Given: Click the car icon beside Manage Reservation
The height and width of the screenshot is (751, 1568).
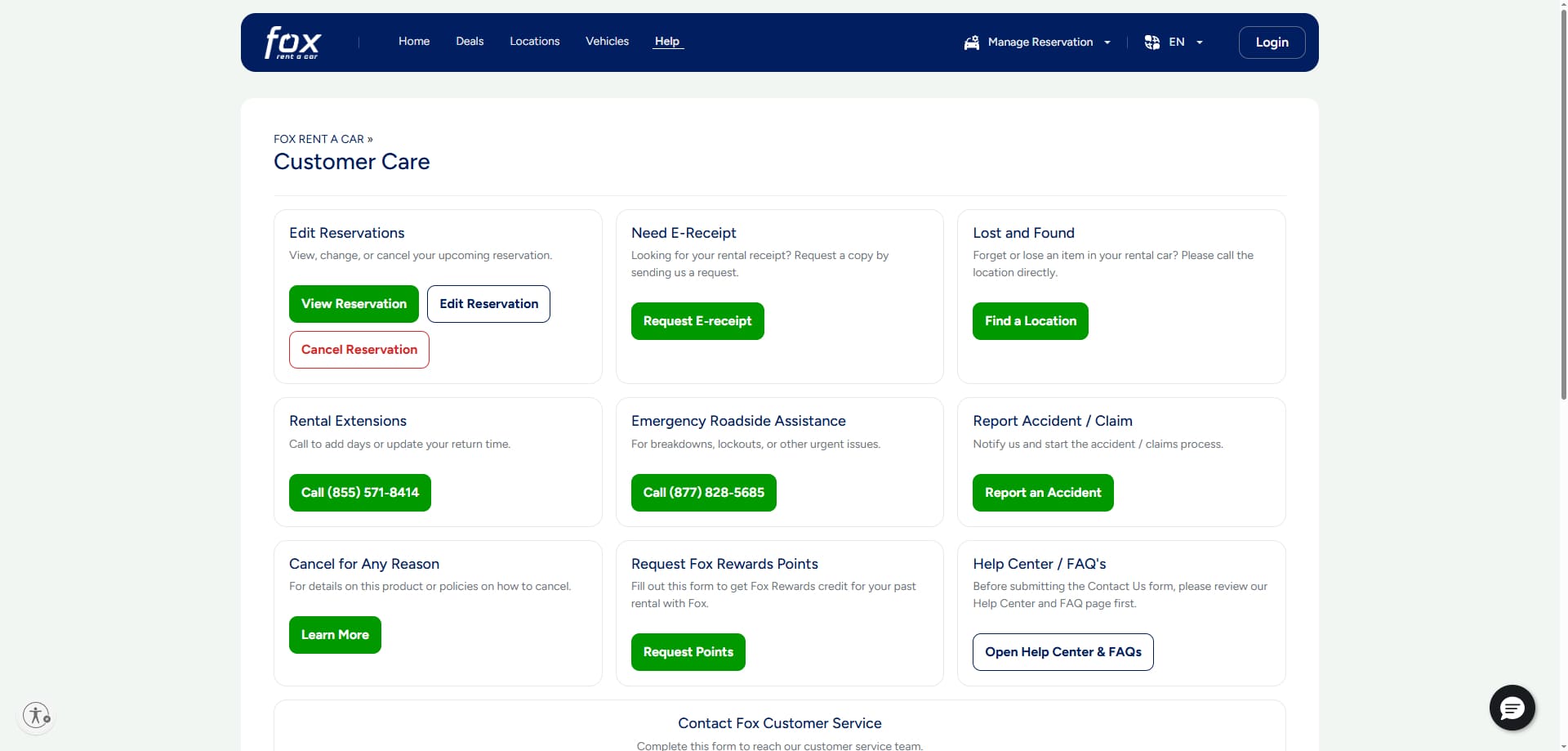Looking at the screenshot, I should click(x=971, y=42).
